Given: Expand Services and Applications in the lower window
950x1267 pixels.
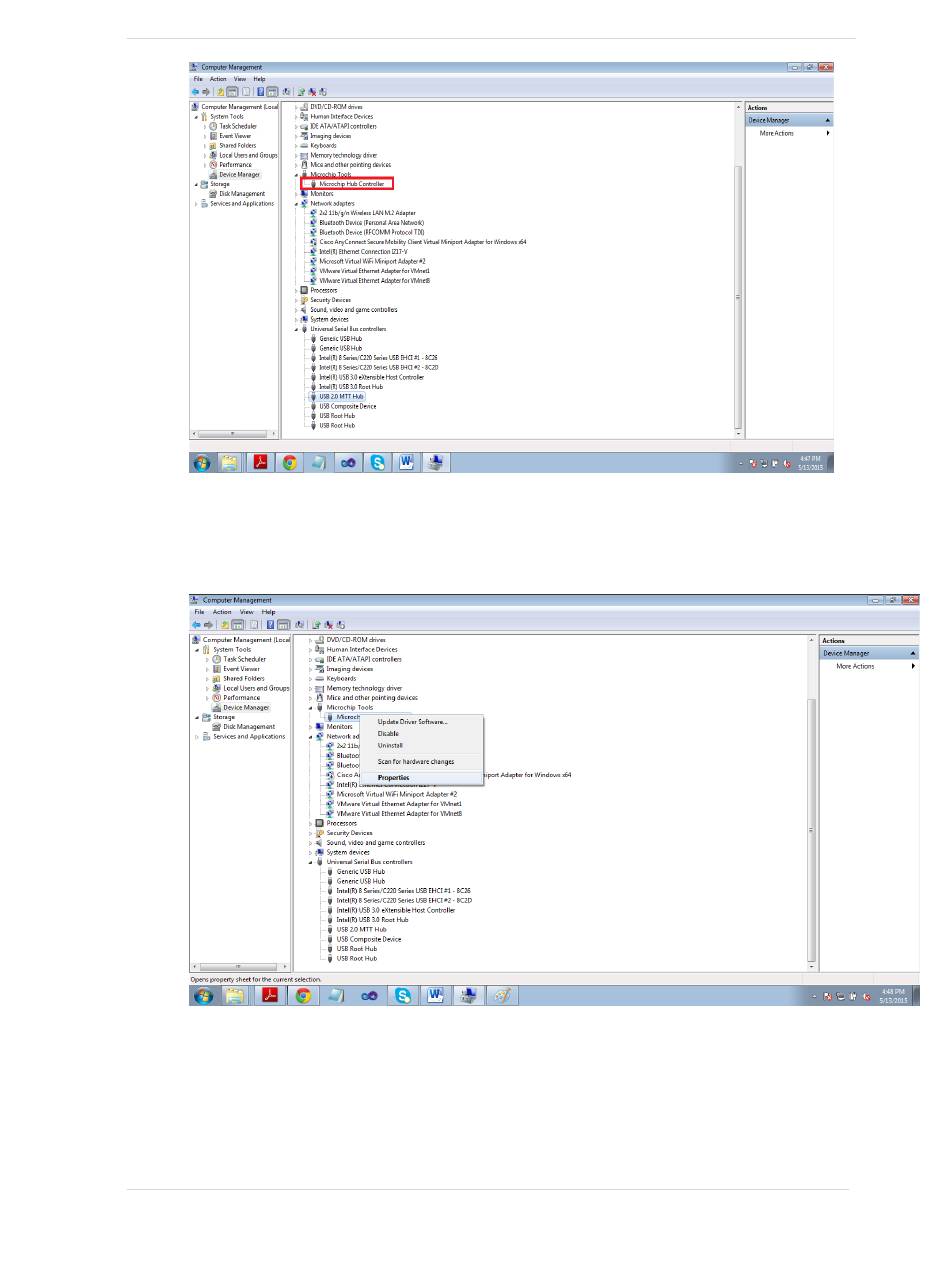Looking at the screenshot, I should (198, 737).
